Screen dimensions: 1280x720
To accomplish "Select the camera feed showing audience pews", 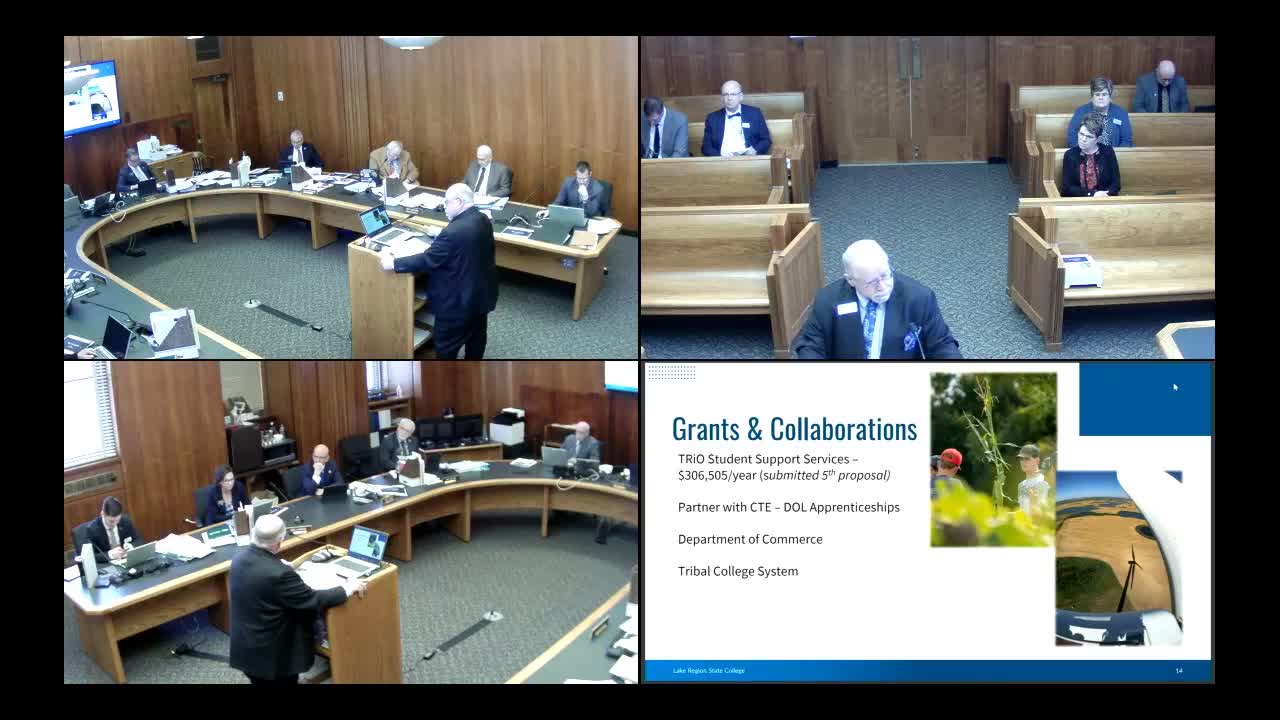I will [928, 197].
